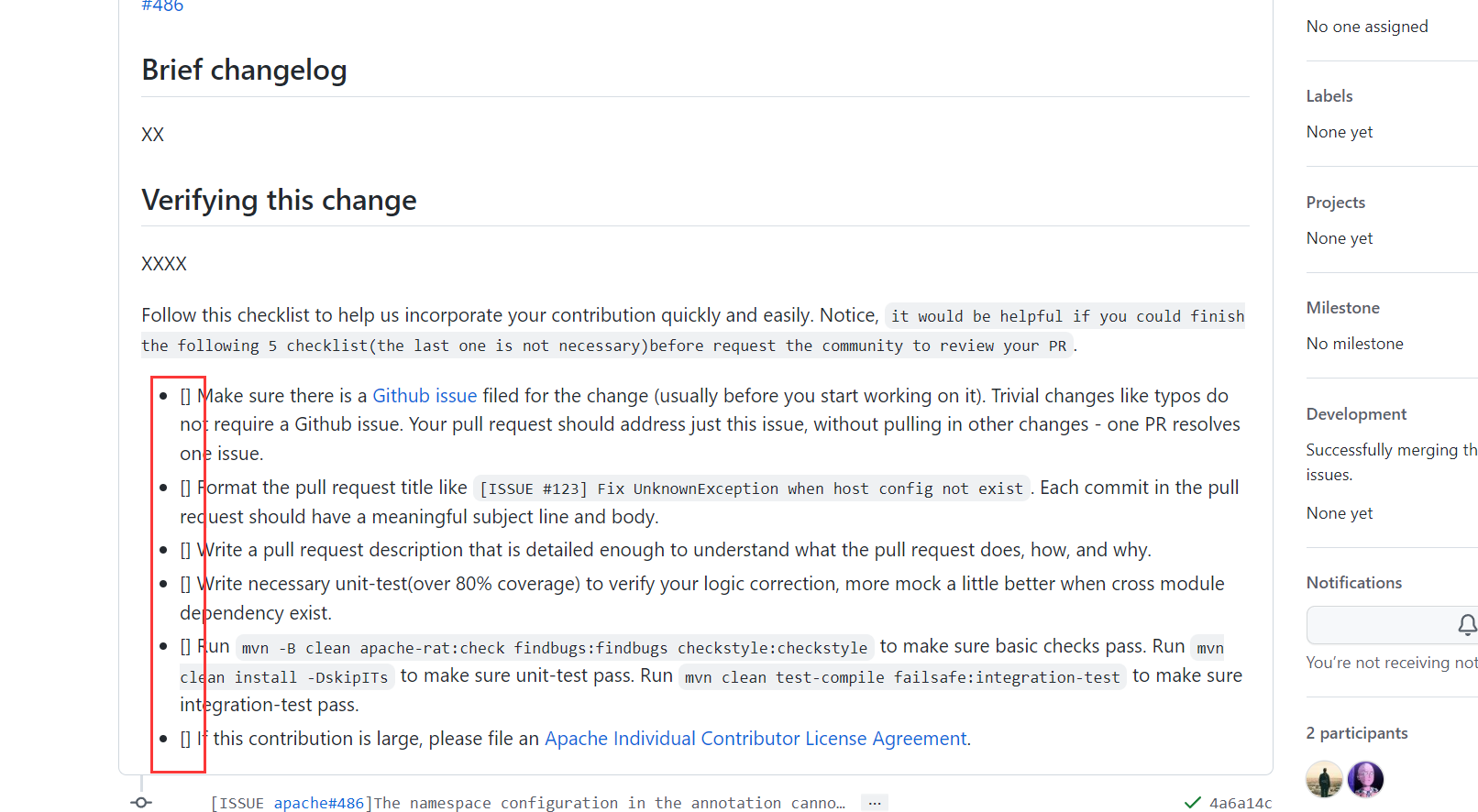Screen dimensions: 1478x812
Task: Open the Labels sidebar section
Action: pos(1329,96)
